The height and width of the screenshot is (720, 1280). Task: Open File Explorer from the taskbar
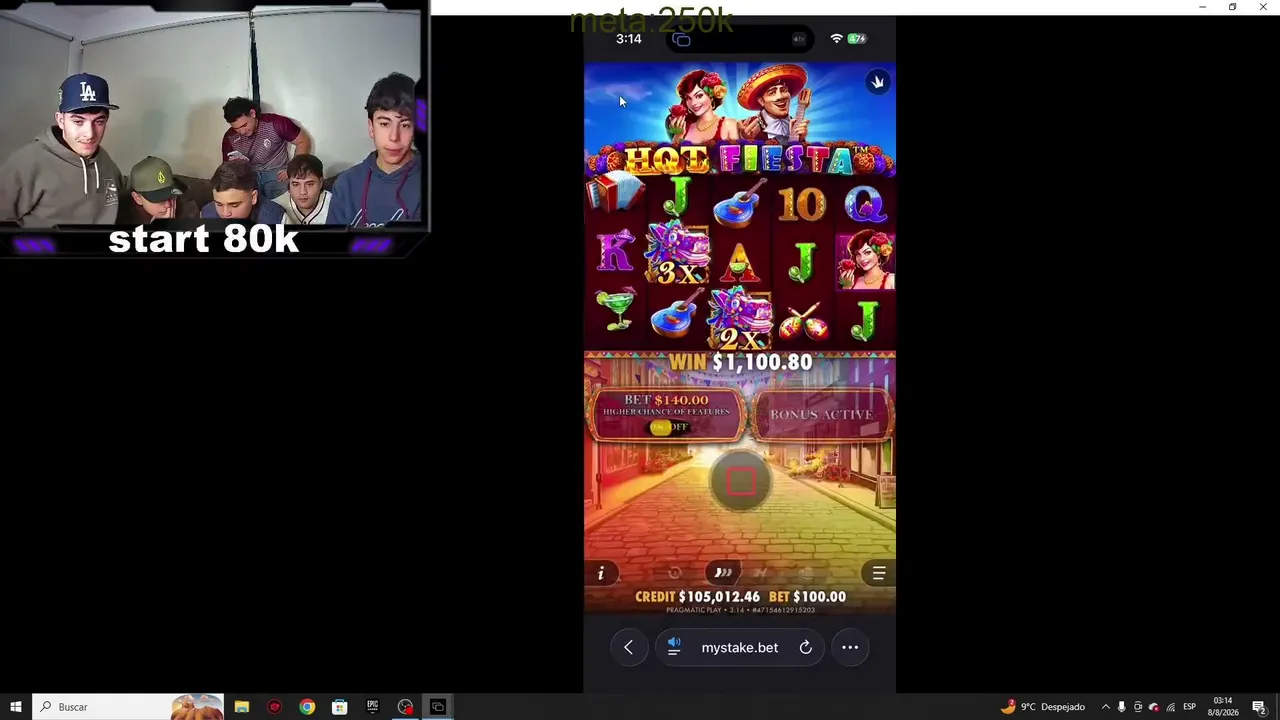(242, 707)
